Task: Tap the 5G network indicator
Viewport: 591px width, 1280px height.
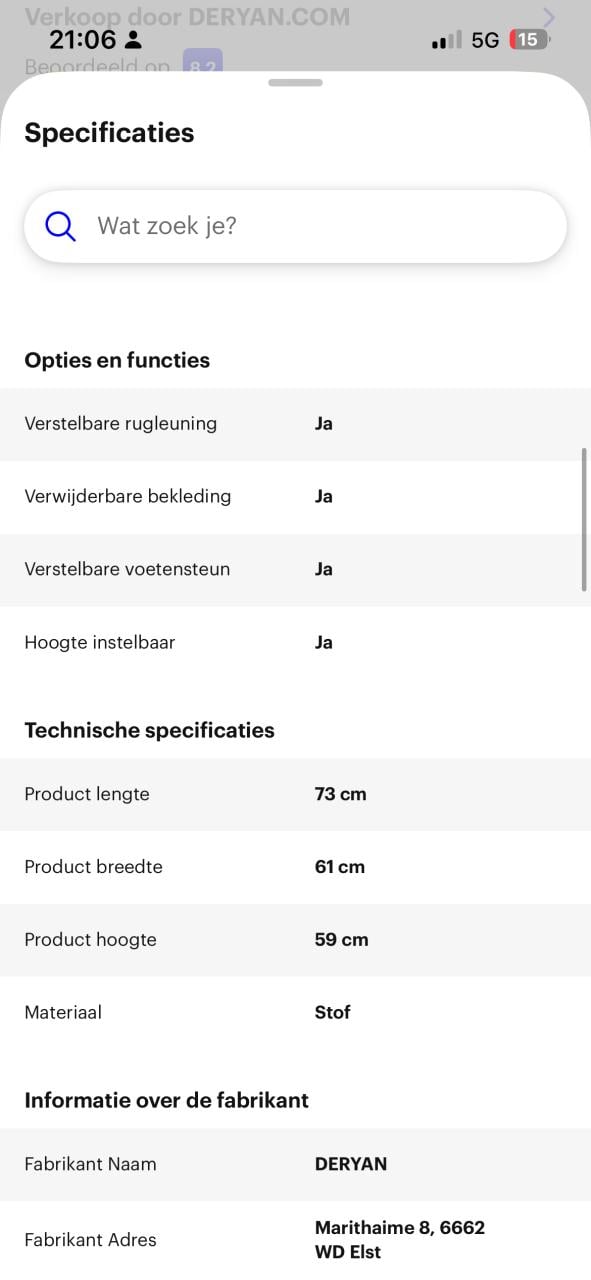Action: (x=485, y=40)
